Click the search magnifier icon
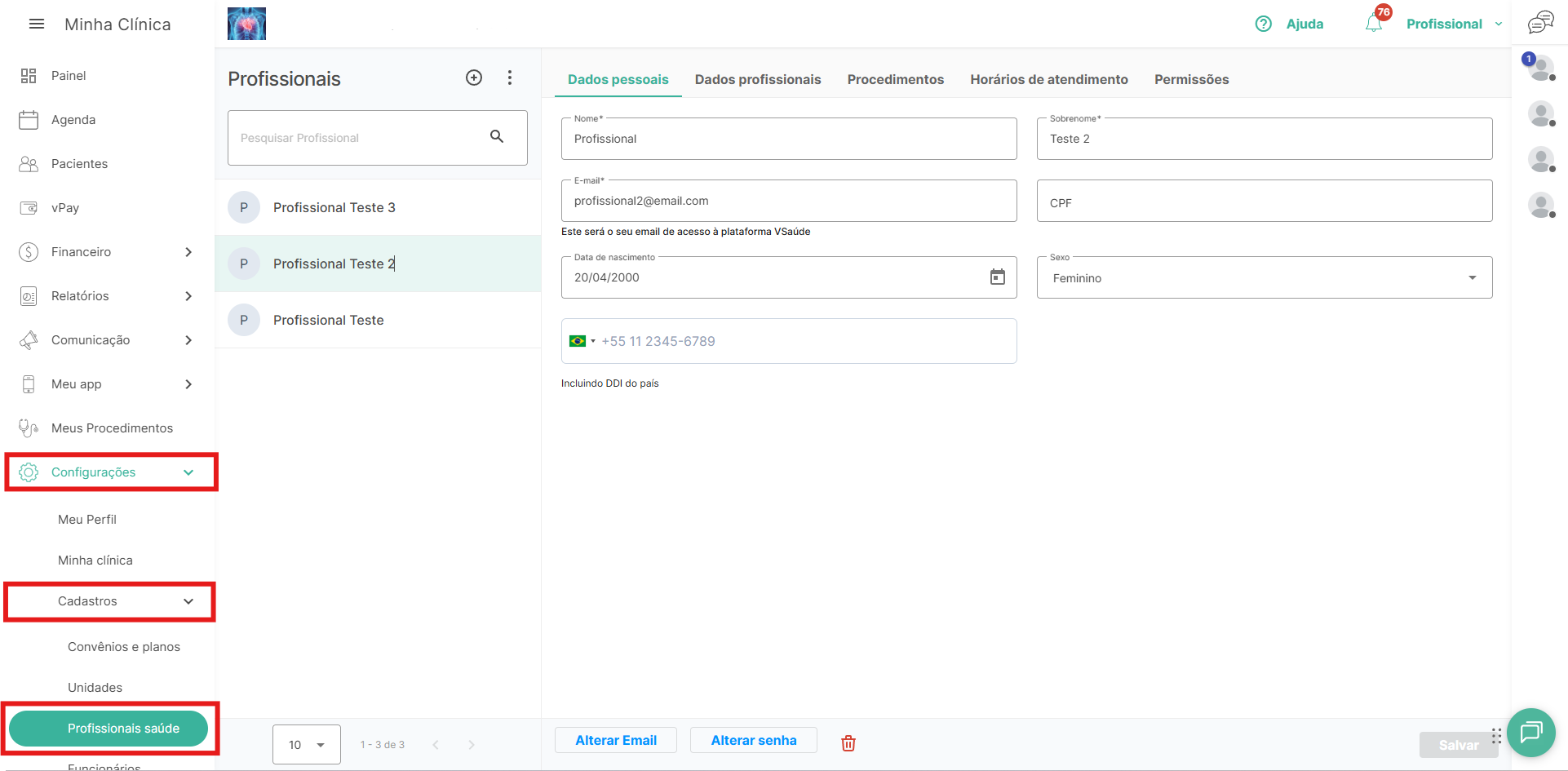 (497, 136)
